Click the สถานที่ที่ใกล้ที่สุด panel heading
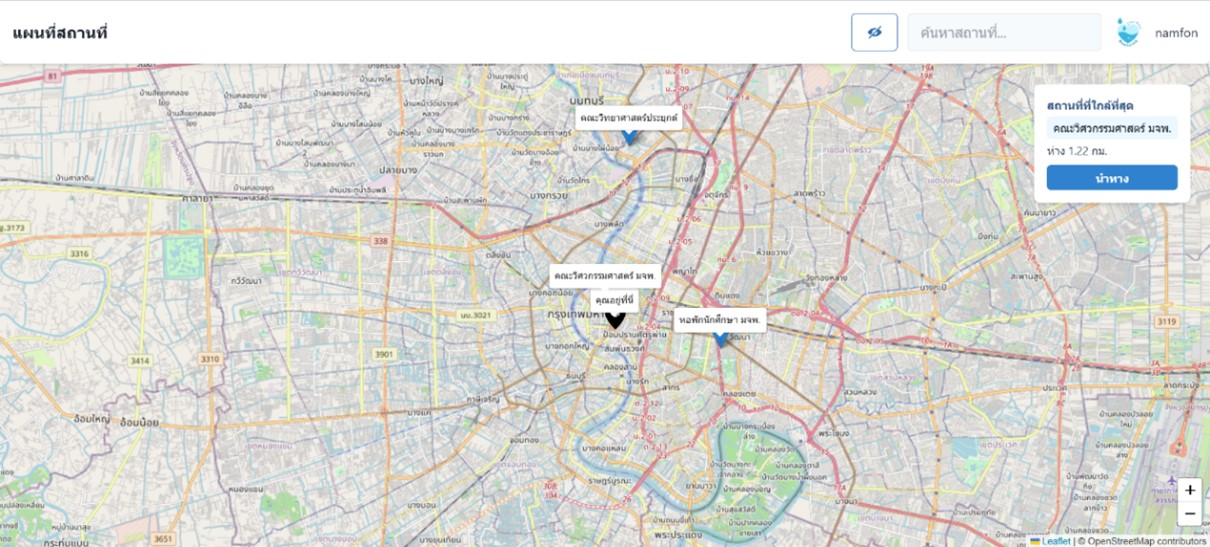Image resolution: width=1210 pixels, height=547 pixels. tap(1090, 105)
